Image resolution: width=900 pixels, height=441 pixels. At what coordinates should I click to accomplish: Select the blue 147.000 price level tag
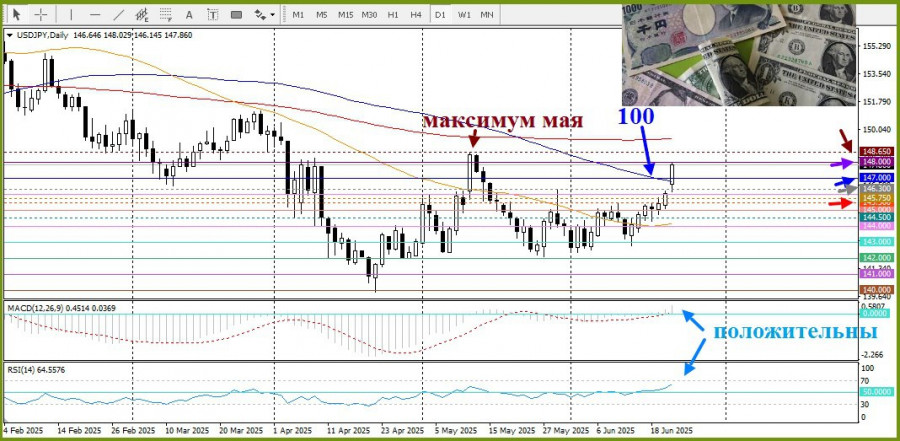(x=877, y=179)
